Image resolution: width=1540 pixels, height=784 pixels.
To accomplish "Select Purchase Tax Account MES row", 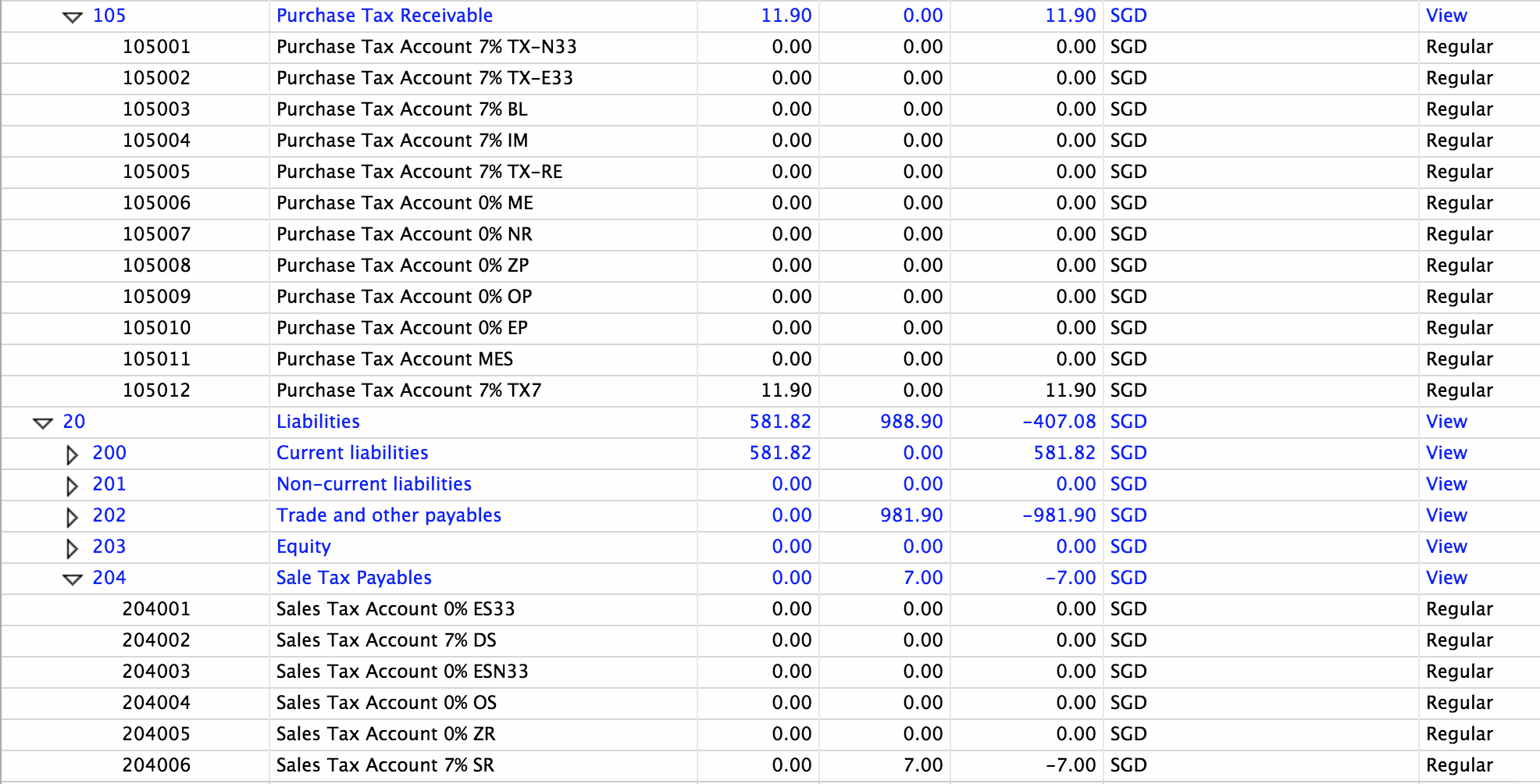I will coord(770,359).
